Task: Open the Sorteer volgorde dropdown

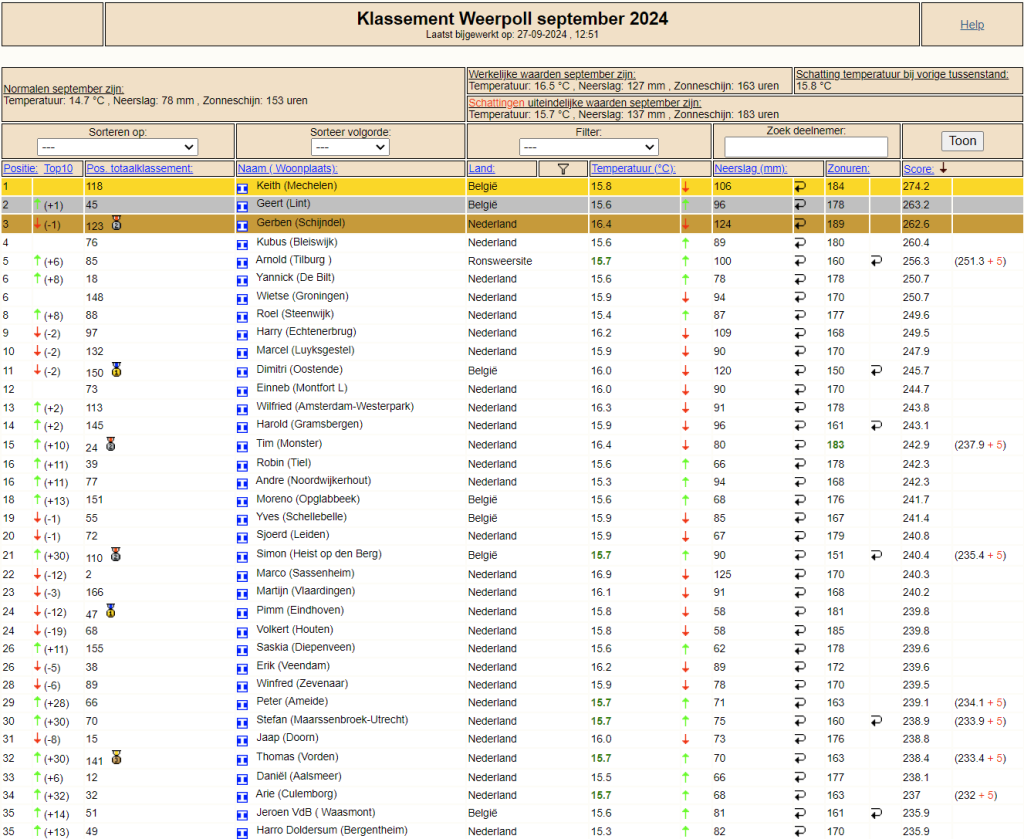Action: 350,147
